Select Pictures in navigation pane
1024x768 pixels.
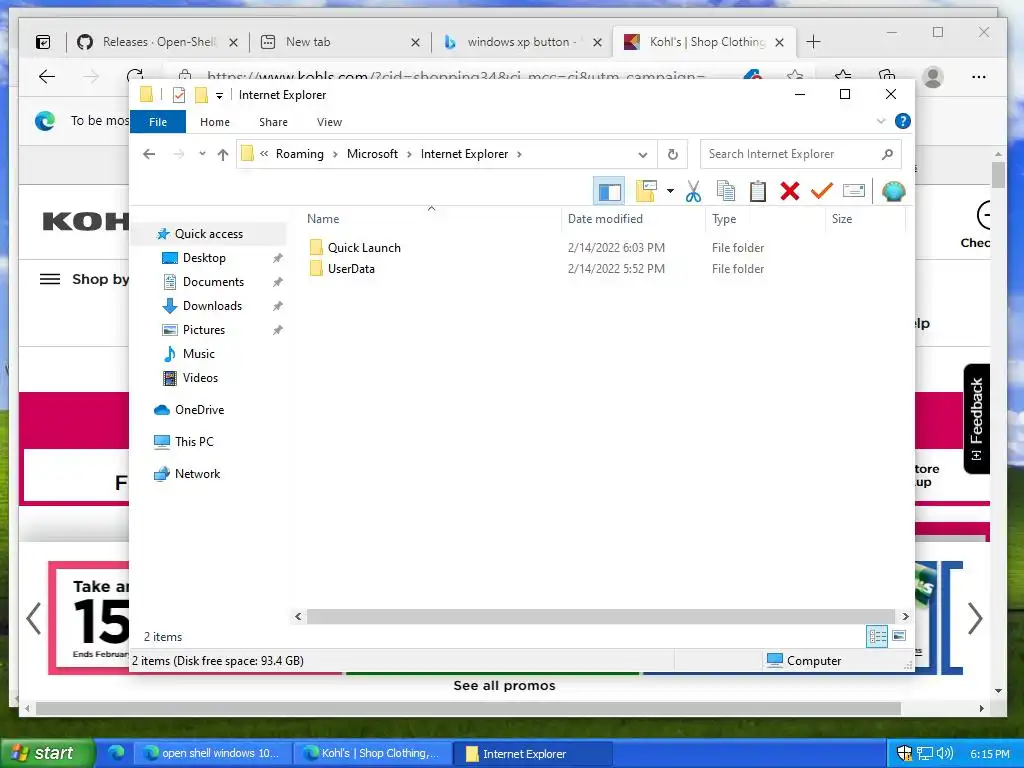[204, 330]
